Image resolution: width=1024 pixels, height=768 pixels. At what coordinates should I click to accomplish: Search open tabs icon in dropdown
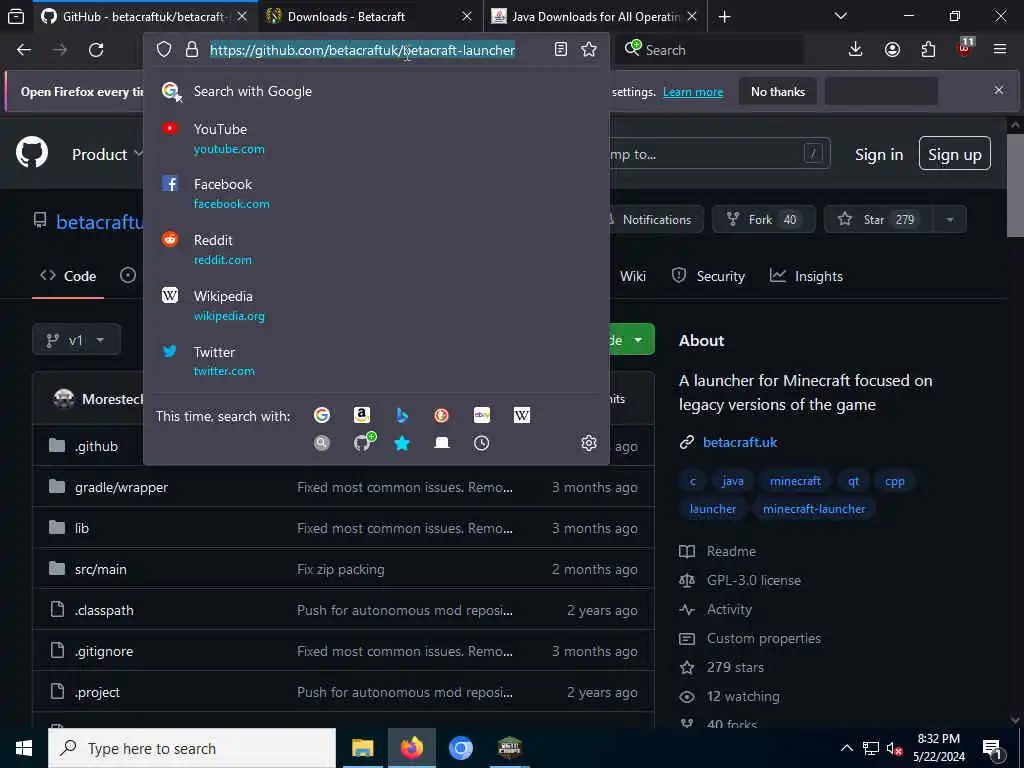pyautogui.click(x=441, y=443)
